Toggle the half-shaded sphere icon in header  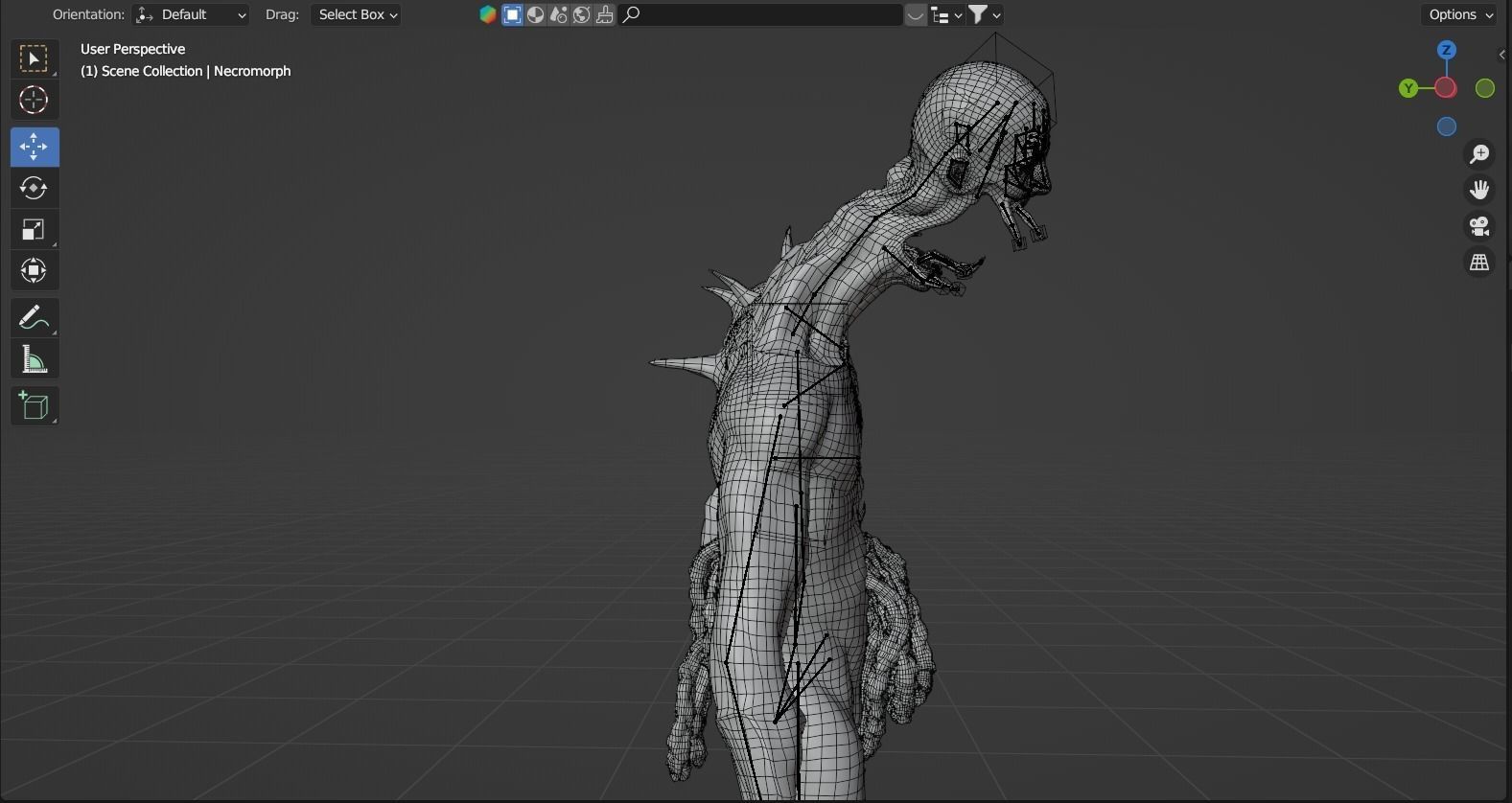[x=536, y=14]
